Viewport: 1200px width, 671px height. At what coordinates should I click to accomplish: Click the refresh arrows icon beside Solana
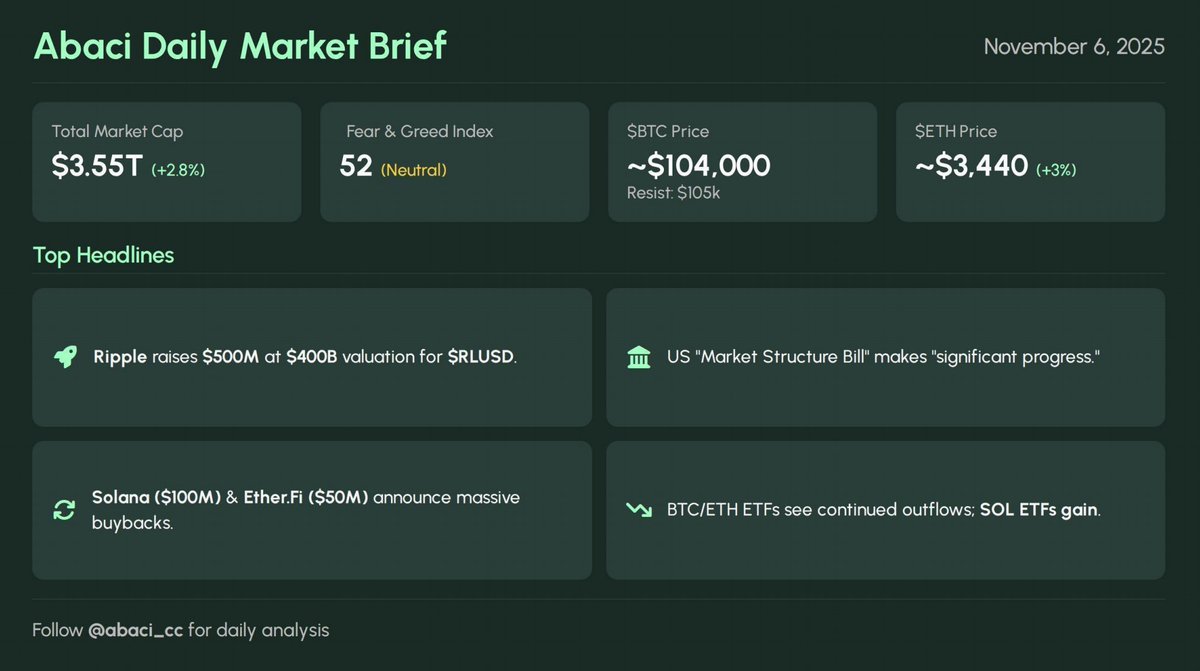coord(64,510)
